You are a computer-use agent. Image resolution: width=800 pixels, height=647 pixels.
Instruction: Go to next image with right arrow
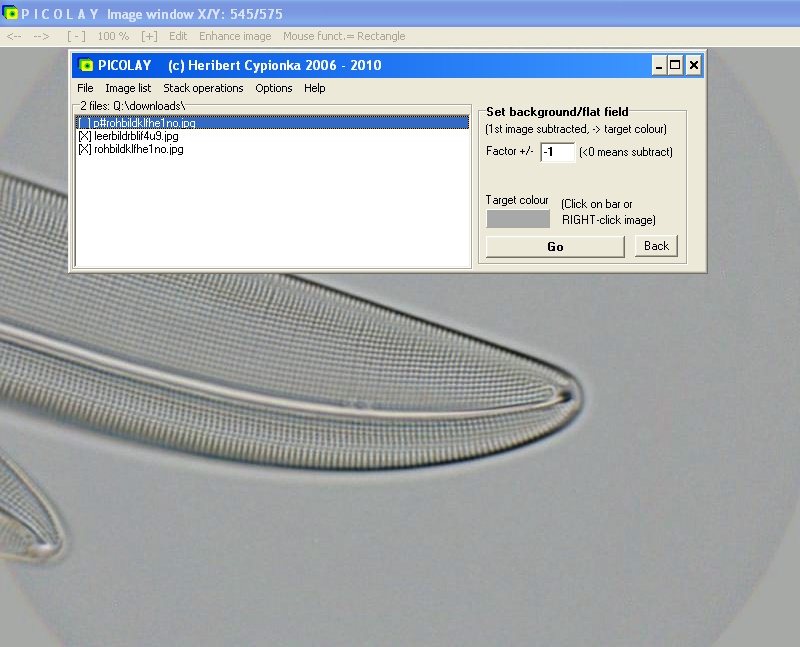point(41,37)
